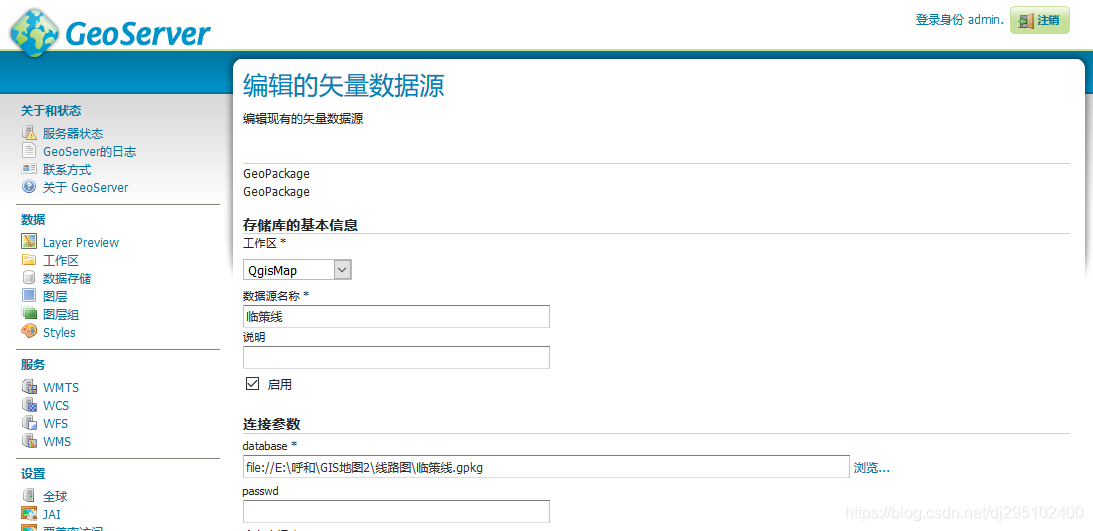
Task: Open WMTS service settings
Action: [61, 387]
